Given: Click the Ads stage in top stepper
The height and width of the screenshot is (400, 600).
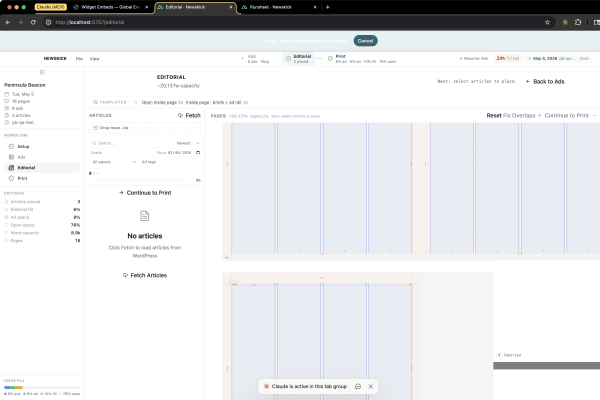Looking at the screenshot, I should (258, 59).
